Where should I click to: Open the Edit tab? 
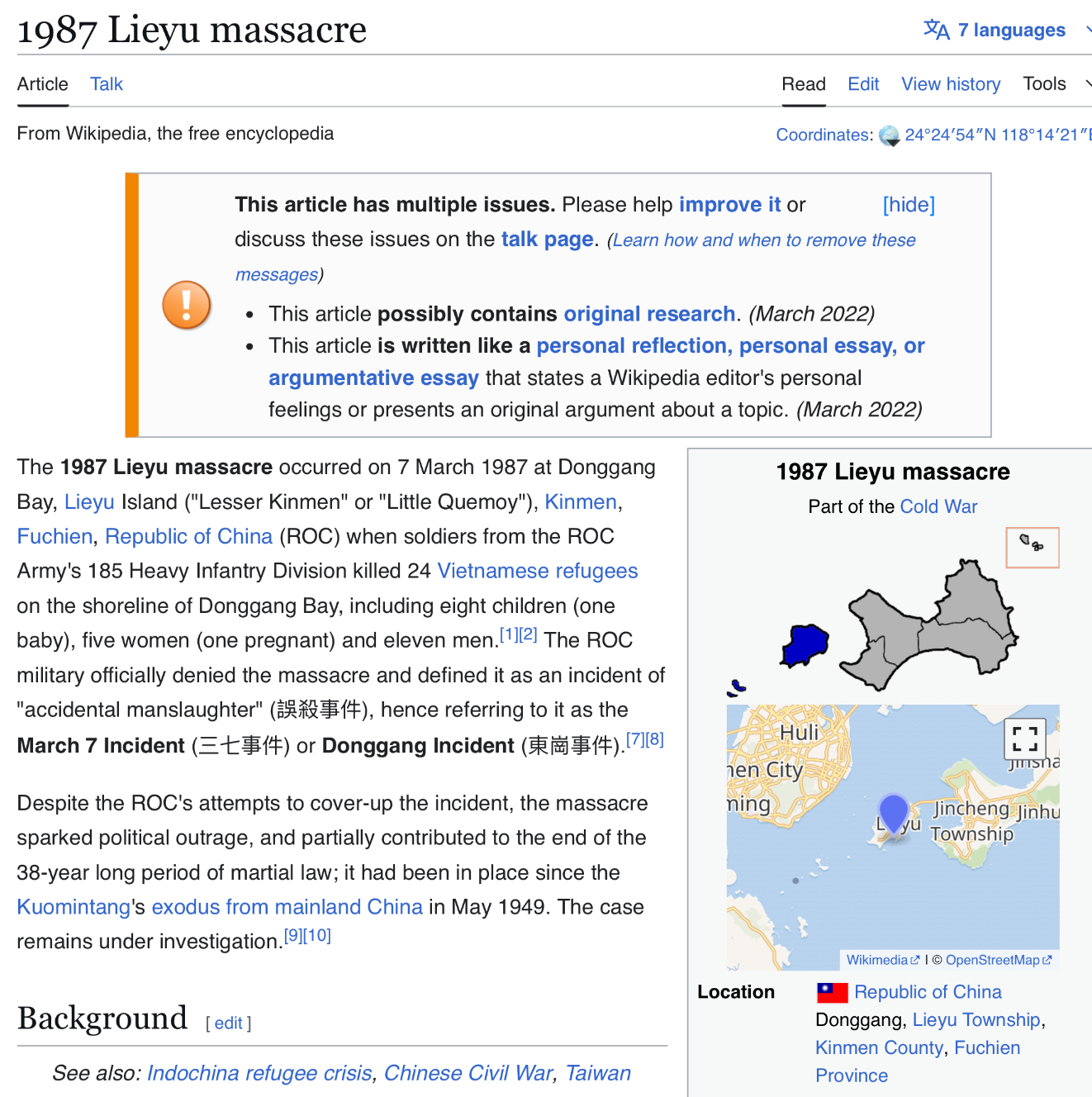click(x=863, y=83)
